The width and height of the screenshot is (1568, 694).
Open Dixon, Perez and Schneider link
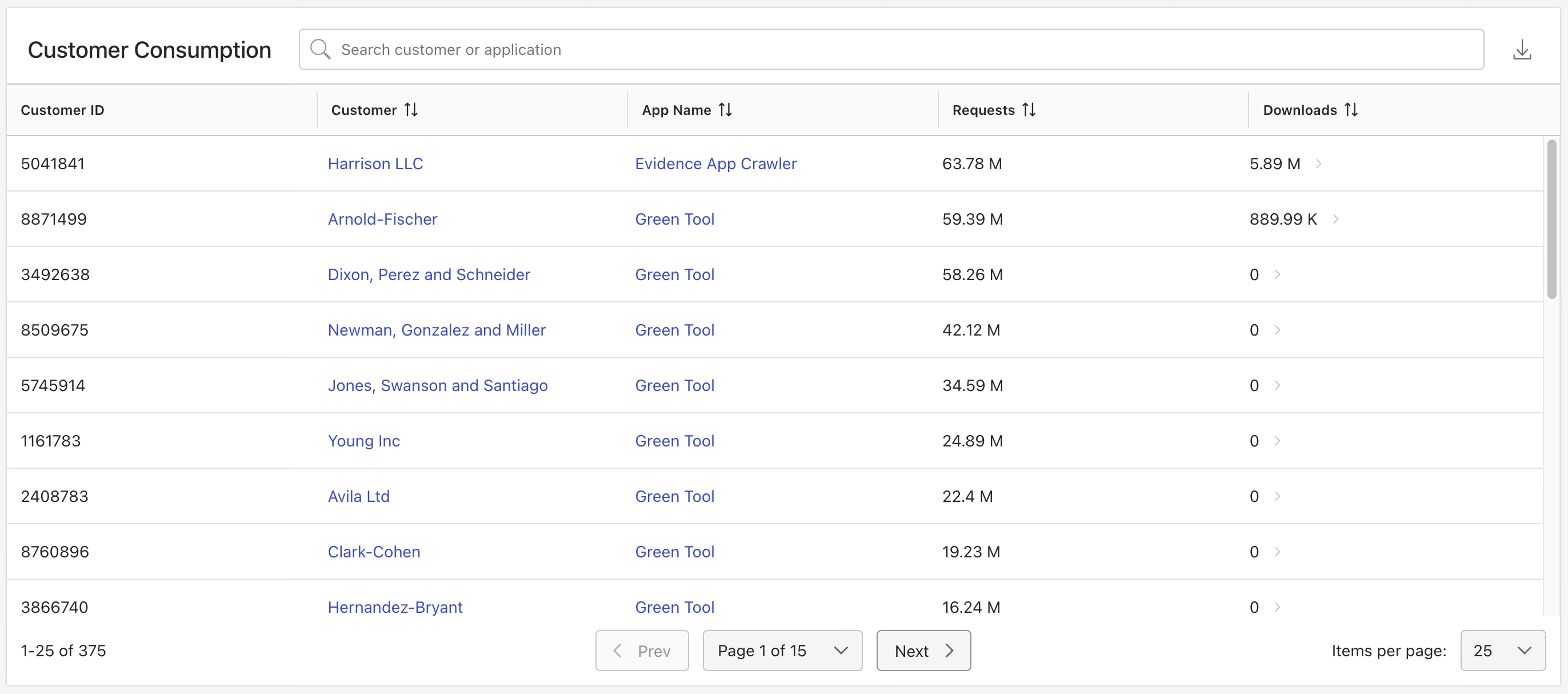click(x=429, y=274)
